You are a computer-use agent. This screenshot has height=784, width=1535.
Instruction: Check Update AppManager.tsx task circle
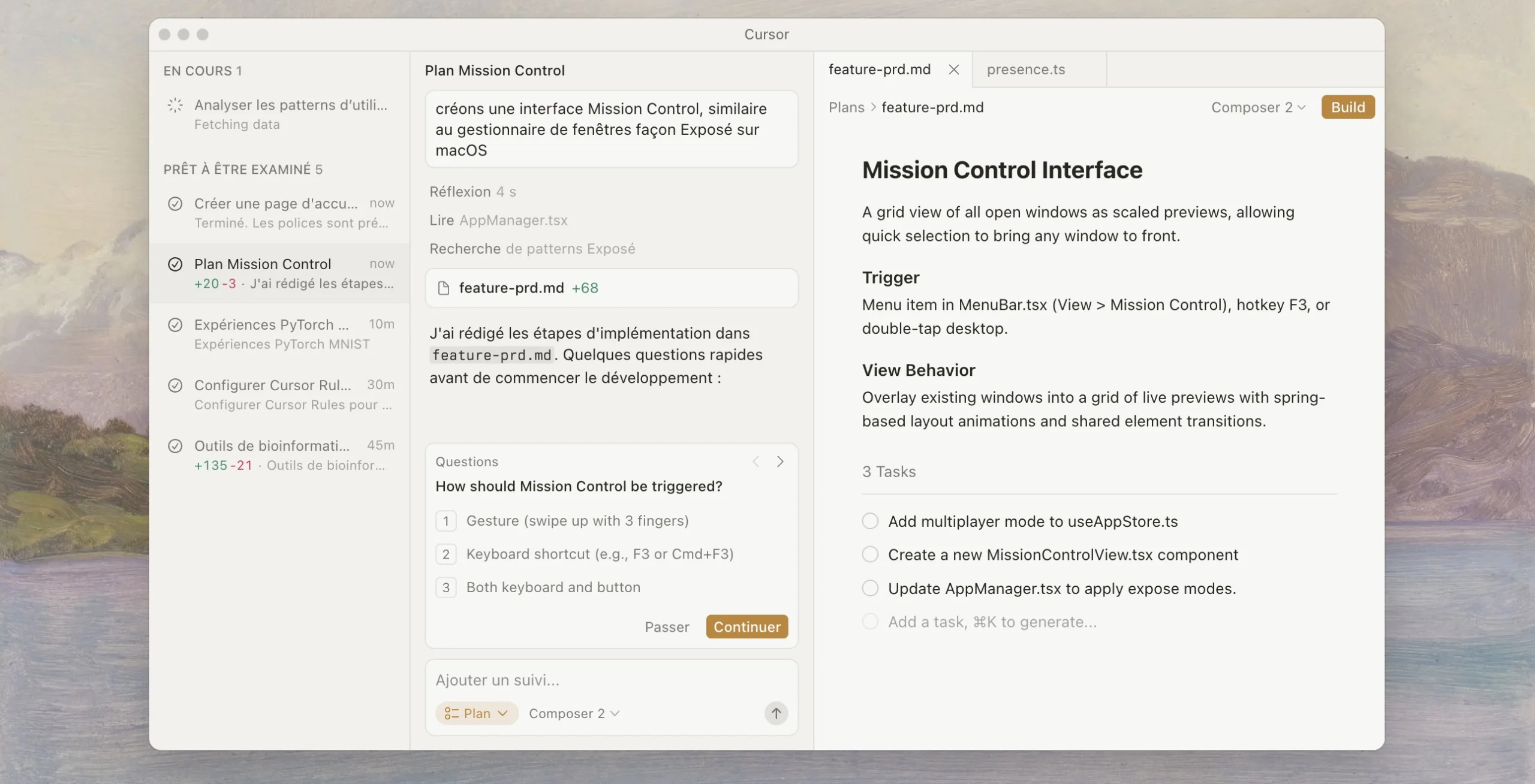click(870, 588)
